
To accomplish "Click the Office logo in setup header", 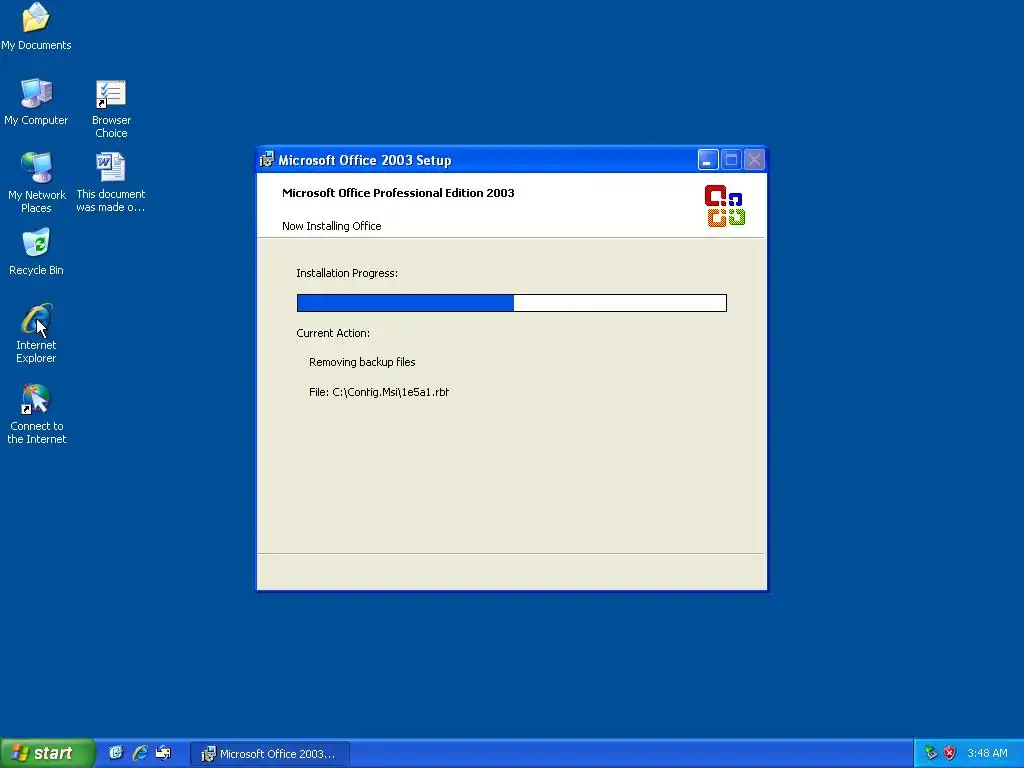I will click(x=725, y=206).
